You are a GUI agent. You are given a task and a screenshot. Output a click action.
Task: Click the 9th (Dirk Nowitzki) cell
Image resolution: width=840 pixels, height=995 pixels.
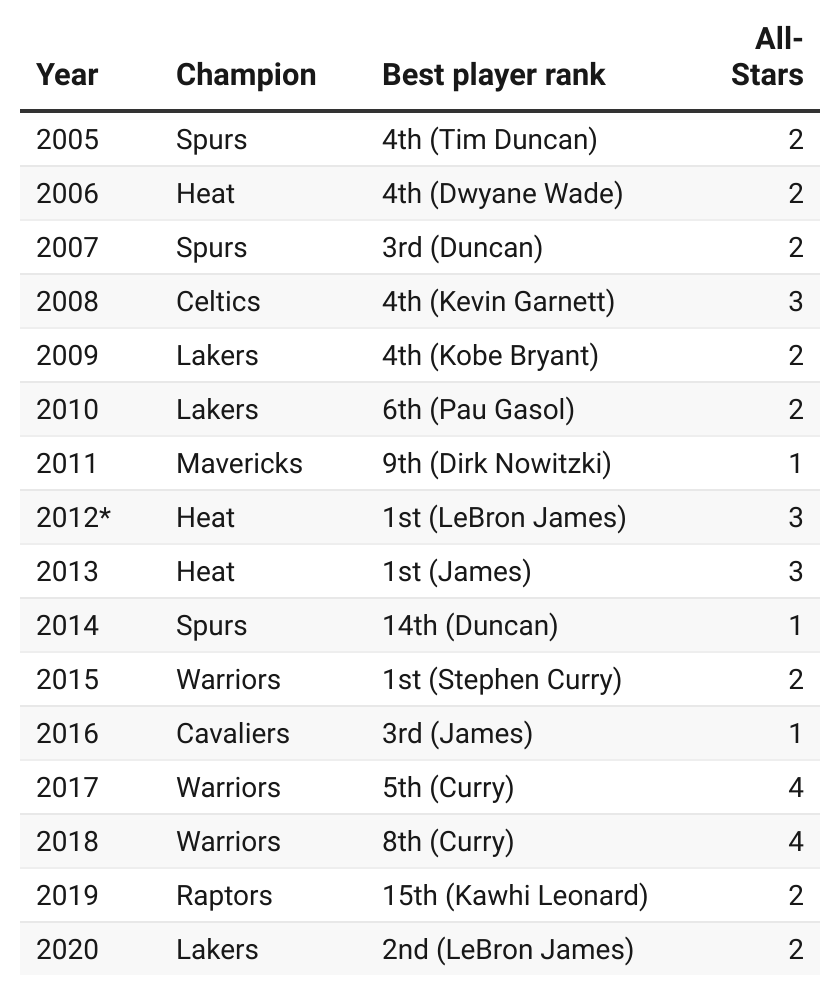click(496, 463)
